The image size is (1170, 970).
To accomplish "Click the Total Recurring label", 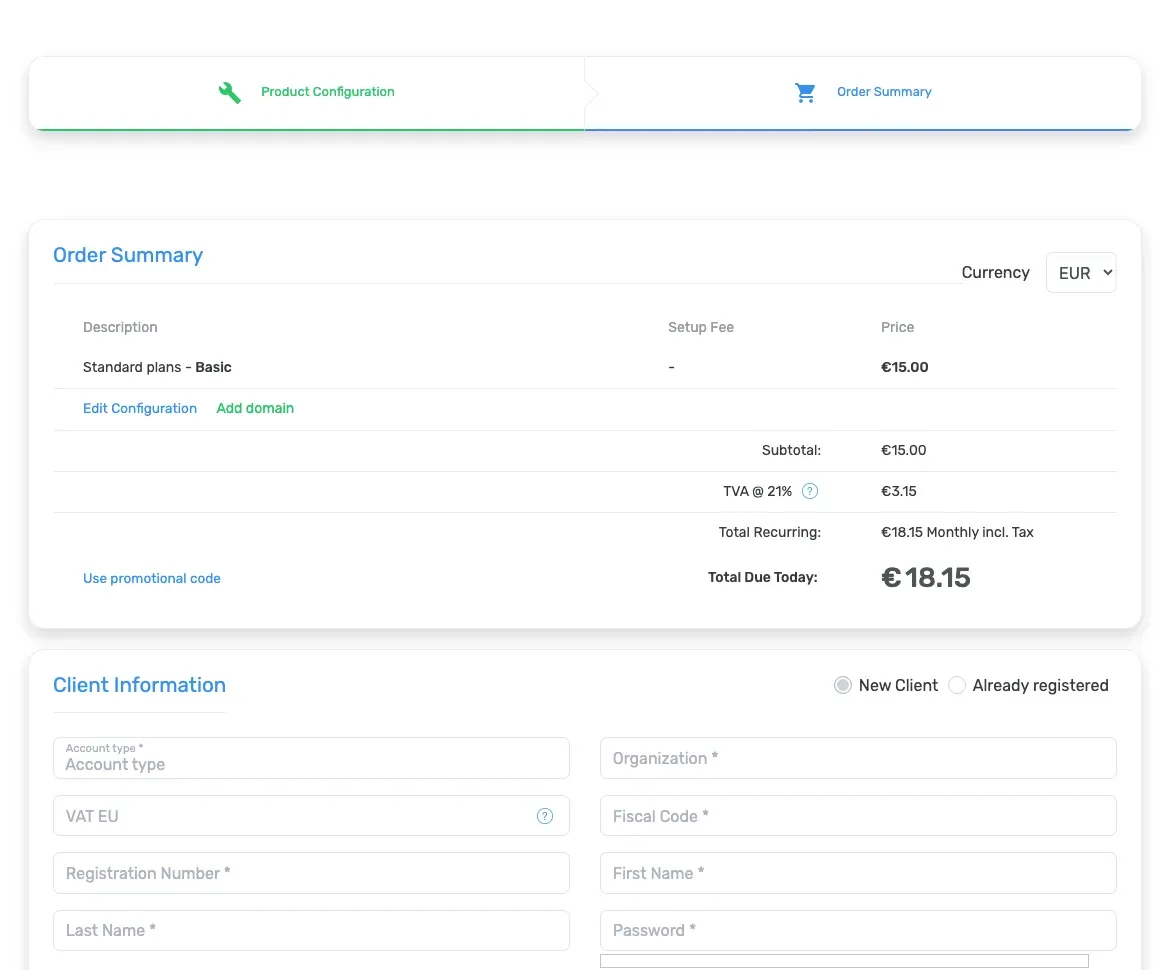I will click(x=769, y=532).
